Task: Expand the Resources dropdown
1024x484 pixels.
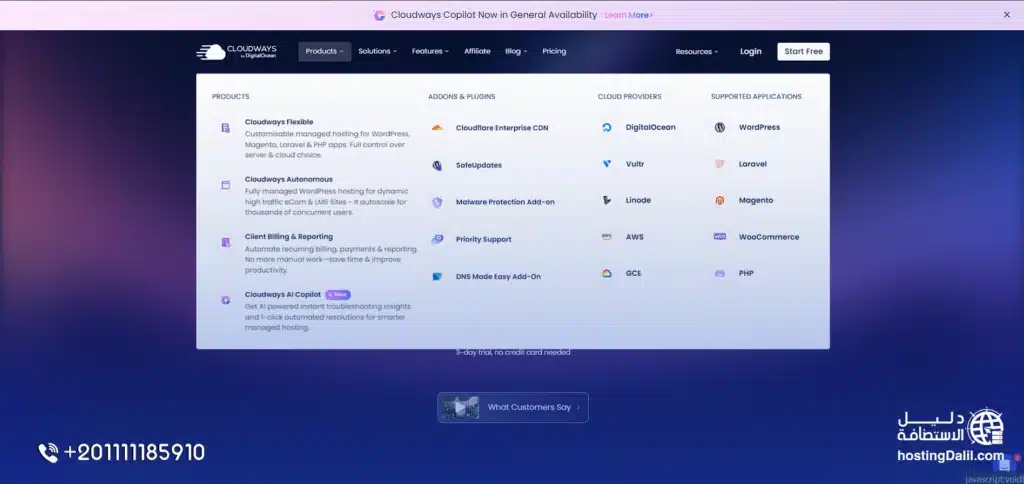Action: tap(696, 52)
